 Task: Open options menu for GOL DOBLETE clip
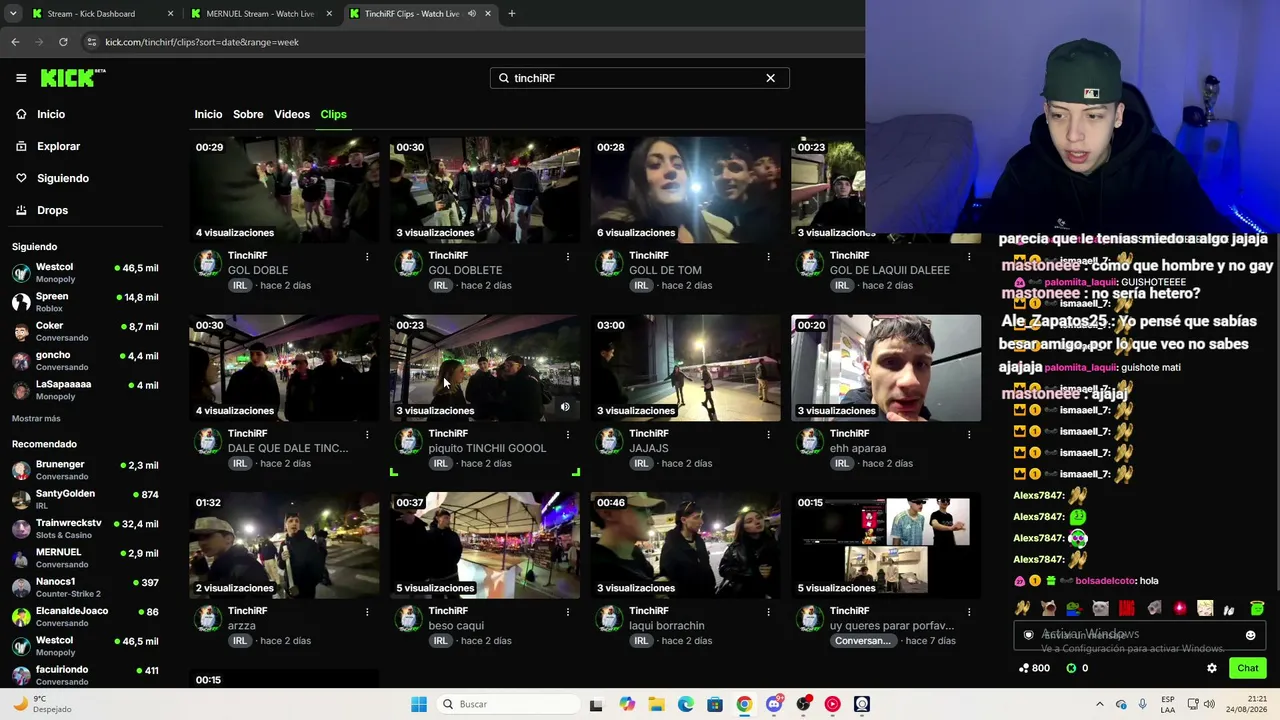(568, 257)
